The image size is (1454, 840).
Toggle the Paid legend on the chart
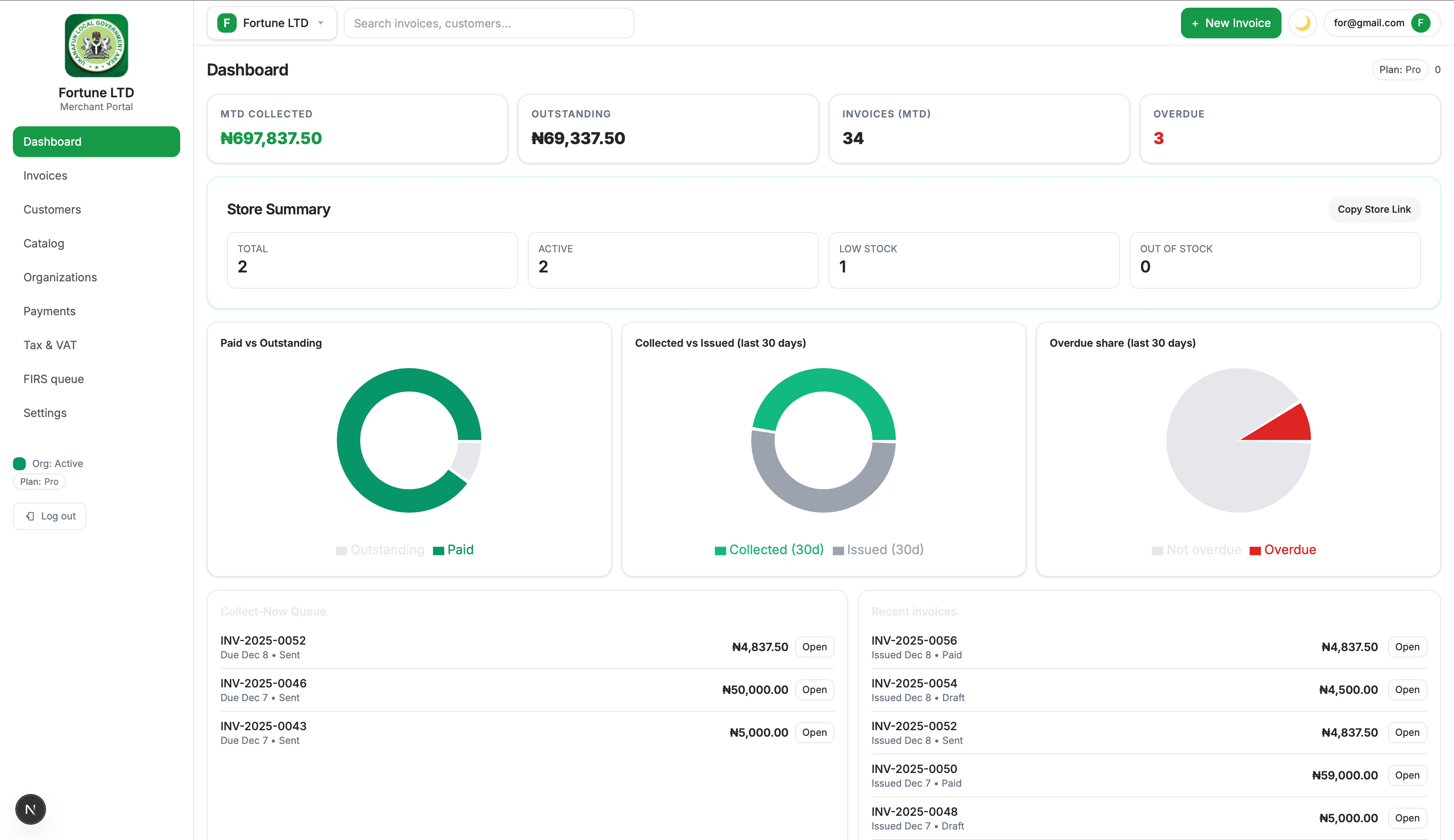453,549
